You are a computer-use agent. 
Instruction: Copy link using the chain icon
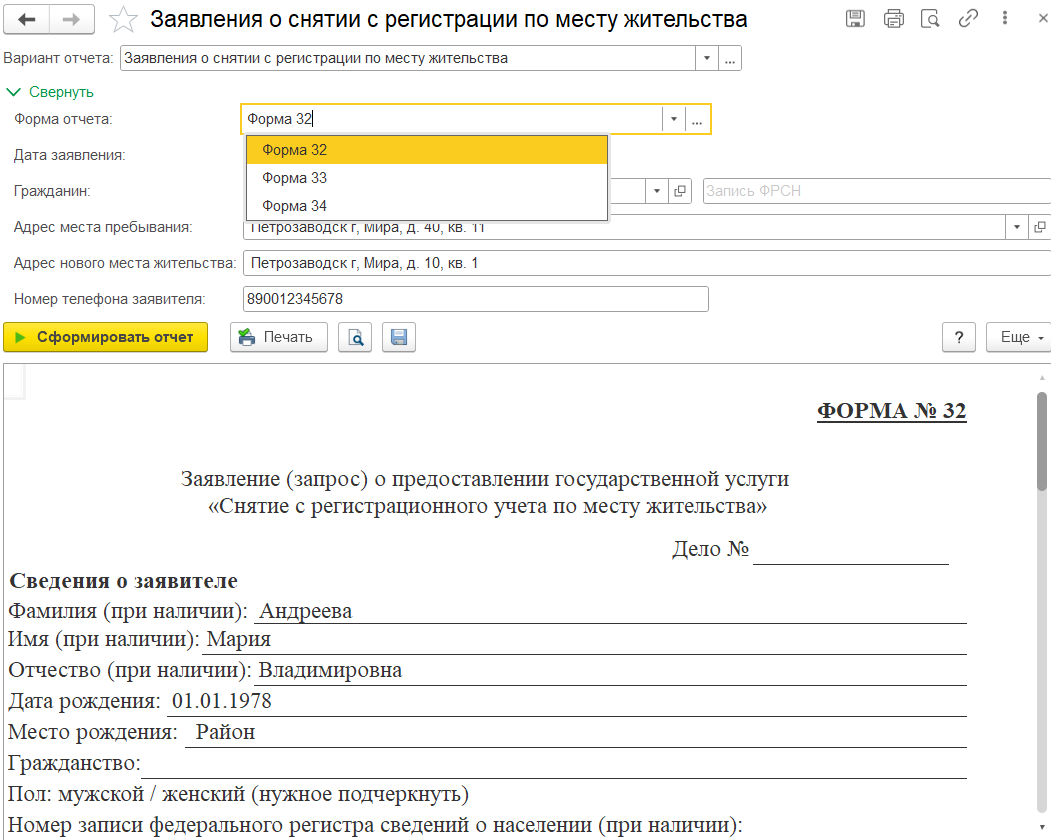967,19
